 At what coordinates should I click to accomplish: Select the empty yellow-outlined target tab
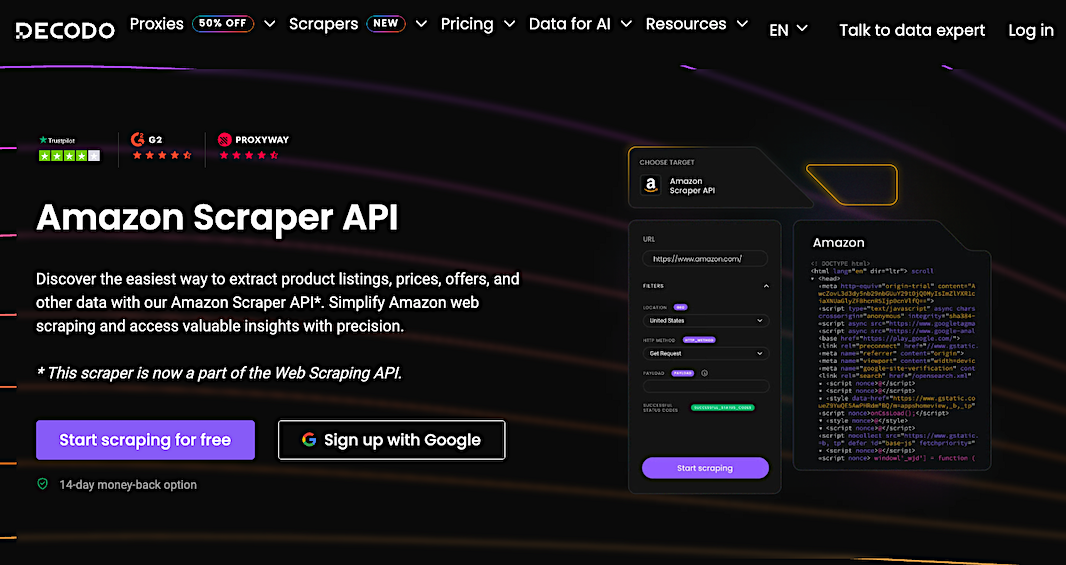[x=853, y=184]
